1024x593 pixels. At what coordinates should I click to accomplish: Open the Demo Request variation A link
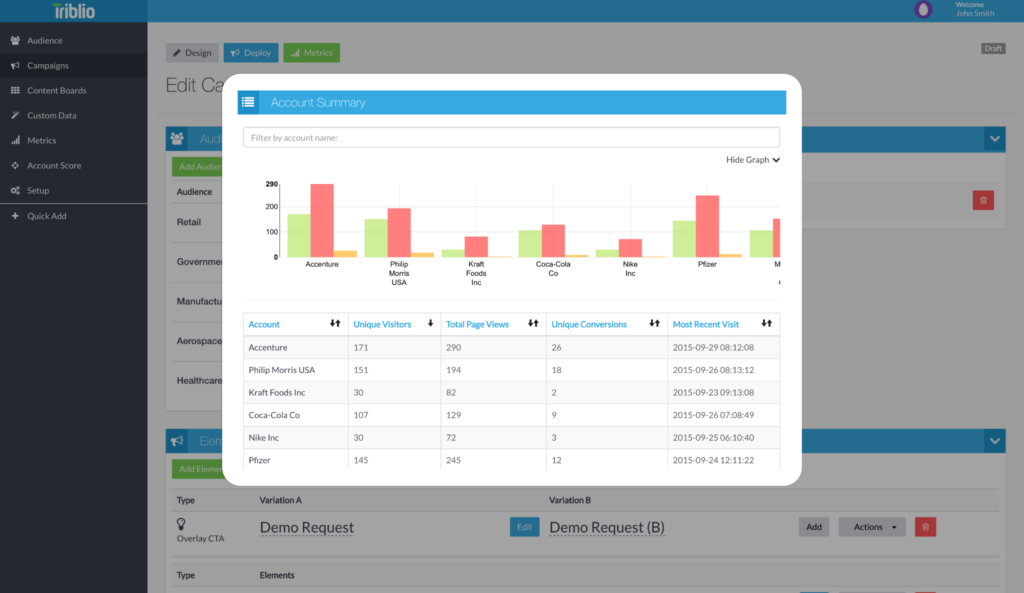click(307, 528)
